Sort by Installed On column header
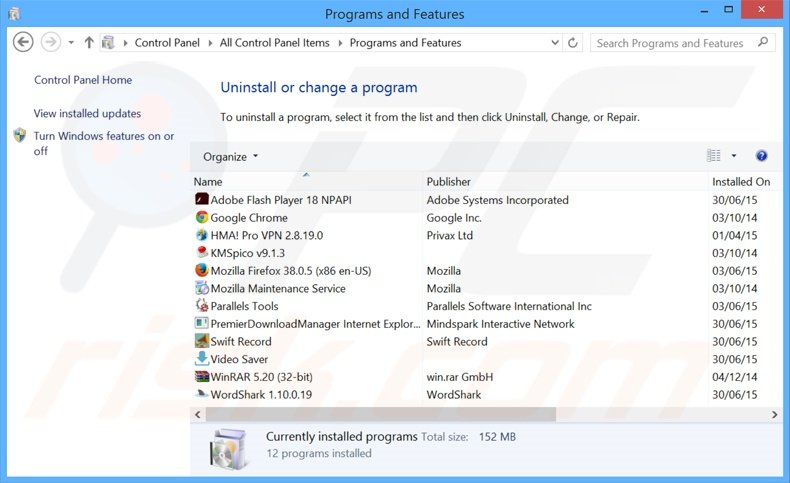This screenshot has width=790, height=483. click(x=741, y=182)
